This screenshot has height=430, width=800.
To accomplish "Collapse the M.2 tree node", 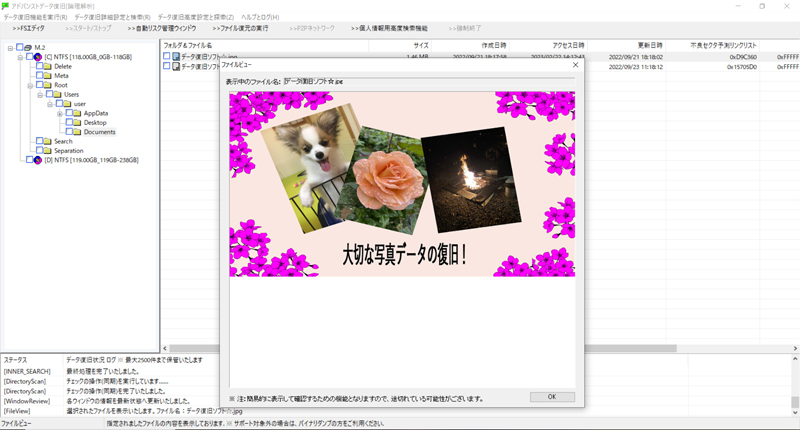I will point(10,48).
